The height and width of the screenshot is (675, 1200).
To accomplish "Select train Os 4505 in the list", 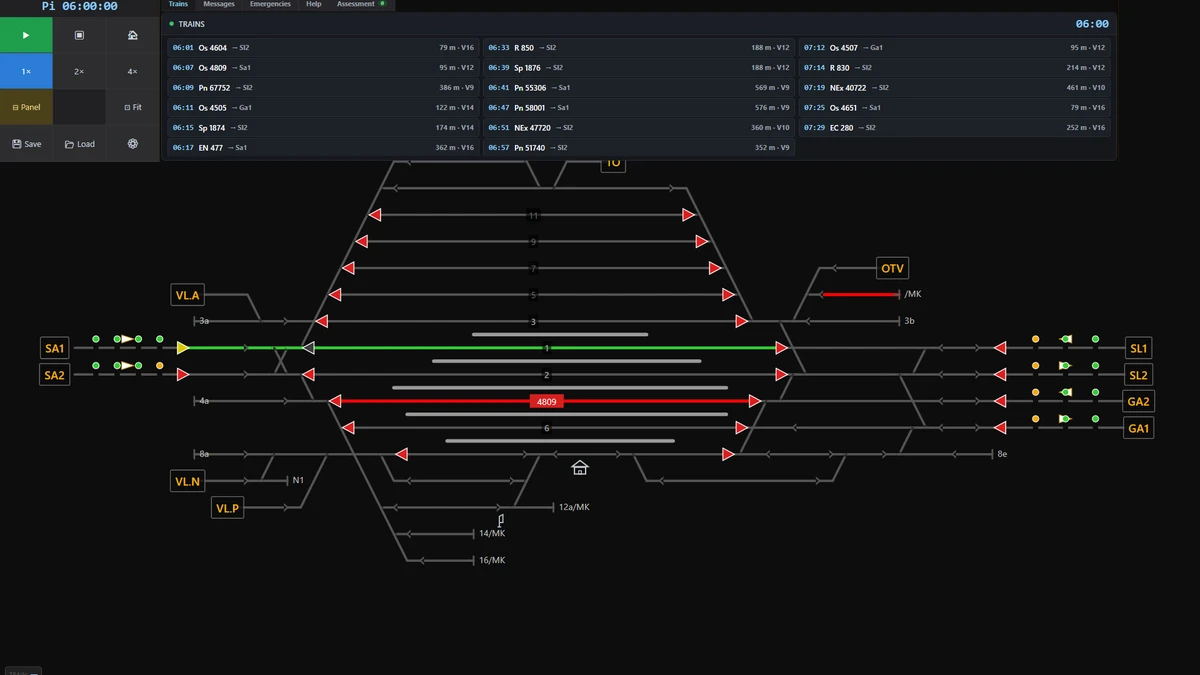I will click(x=323, y=107).
